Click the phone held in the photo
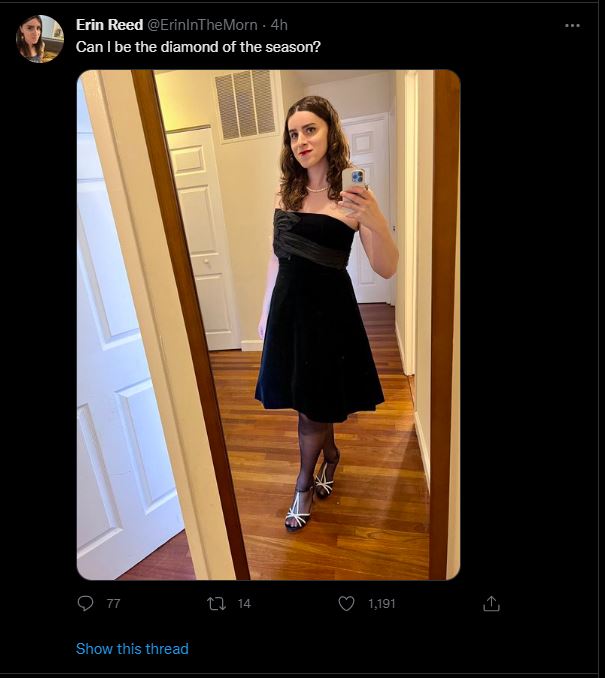The height and width of the screenshot is (678, 605). pyautogui.click(x=354, y=179)
